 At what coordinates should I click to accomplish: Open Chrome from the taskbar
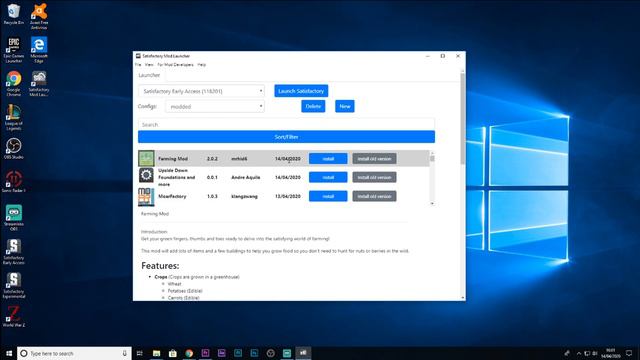tap(189, 353)
